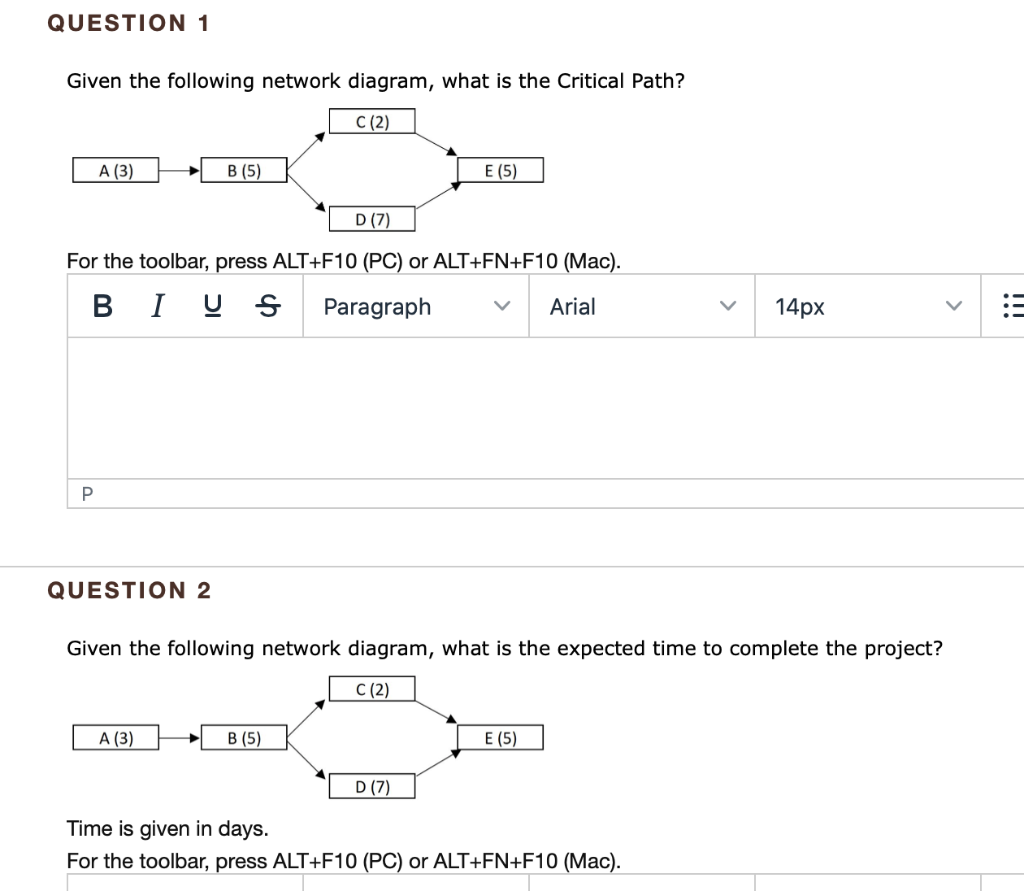The height and width of the screenshot is (891, 1024).
Task: Apply italic formatting in the answer editor
Action: [156, 307]
